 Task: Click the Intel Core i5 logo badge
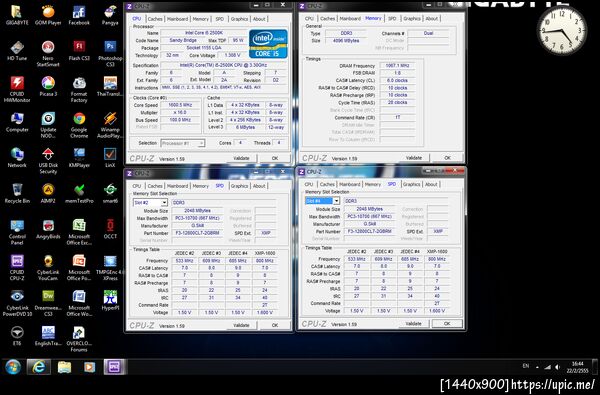[268, 44]
